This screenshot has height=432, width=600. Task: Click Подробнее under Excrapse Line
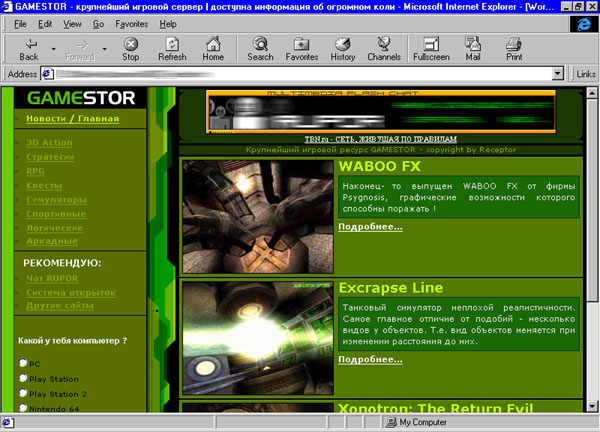tap(370, 360)
